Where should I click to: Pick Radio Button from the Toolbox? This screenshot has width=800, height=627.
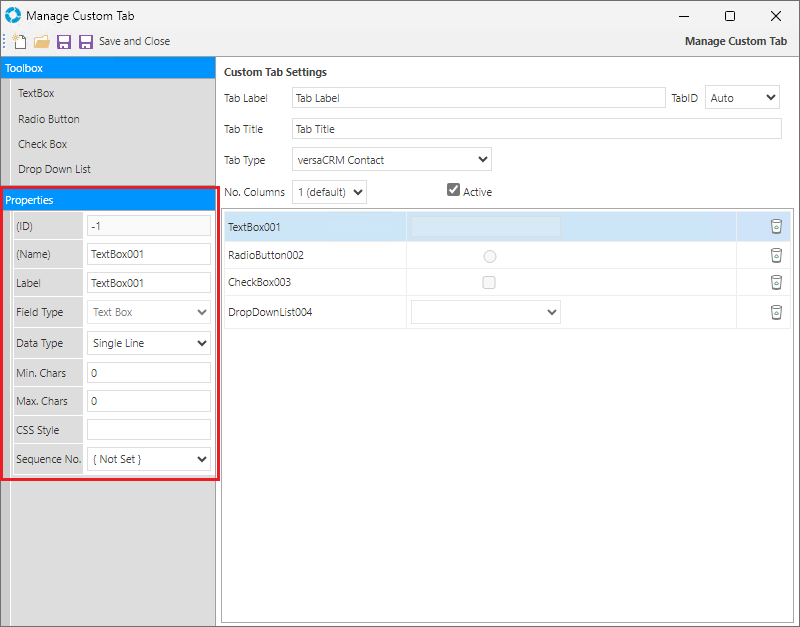point(48,119)
